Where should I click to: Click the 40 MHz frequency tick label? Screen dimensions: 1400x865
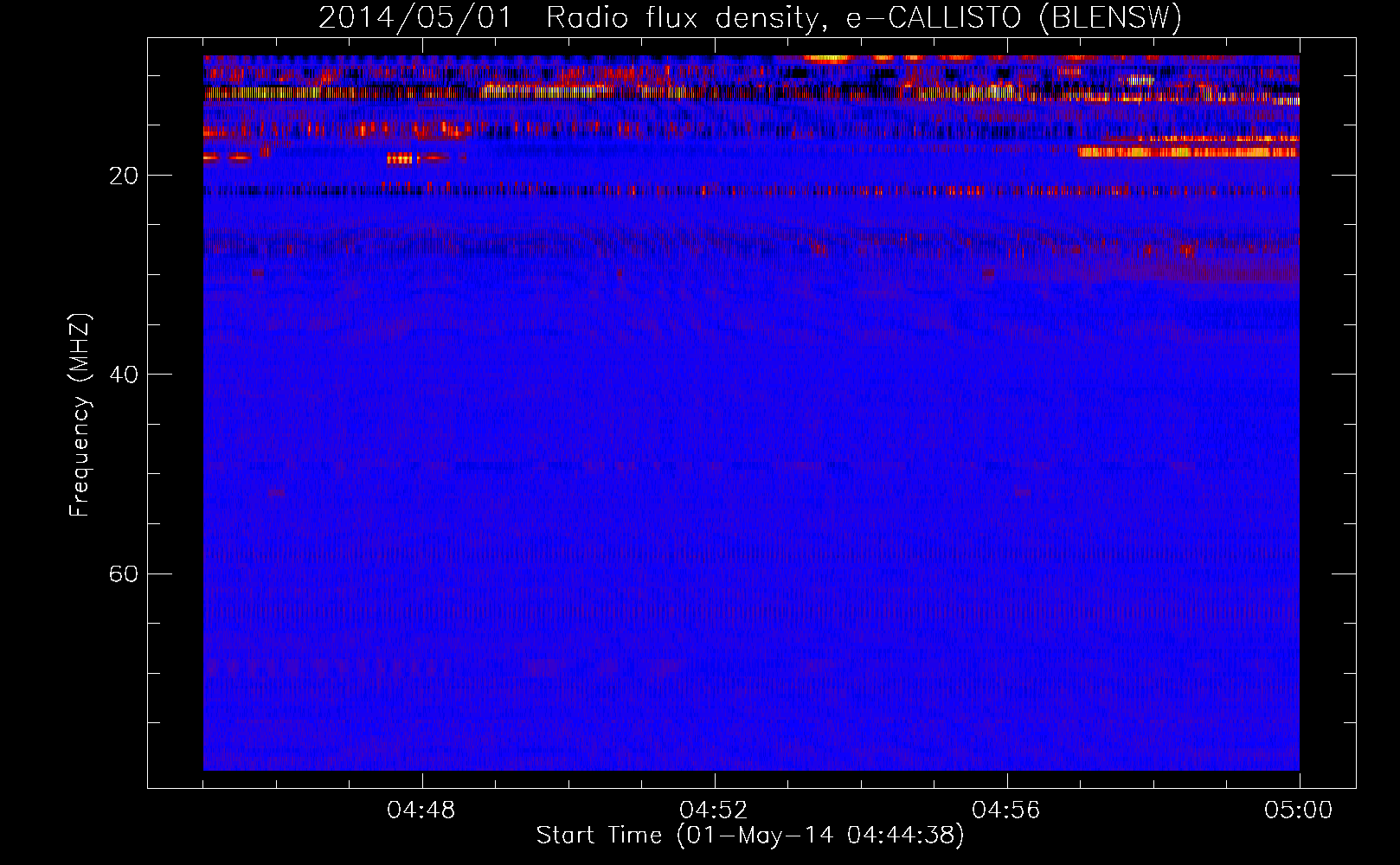point(124,375)
